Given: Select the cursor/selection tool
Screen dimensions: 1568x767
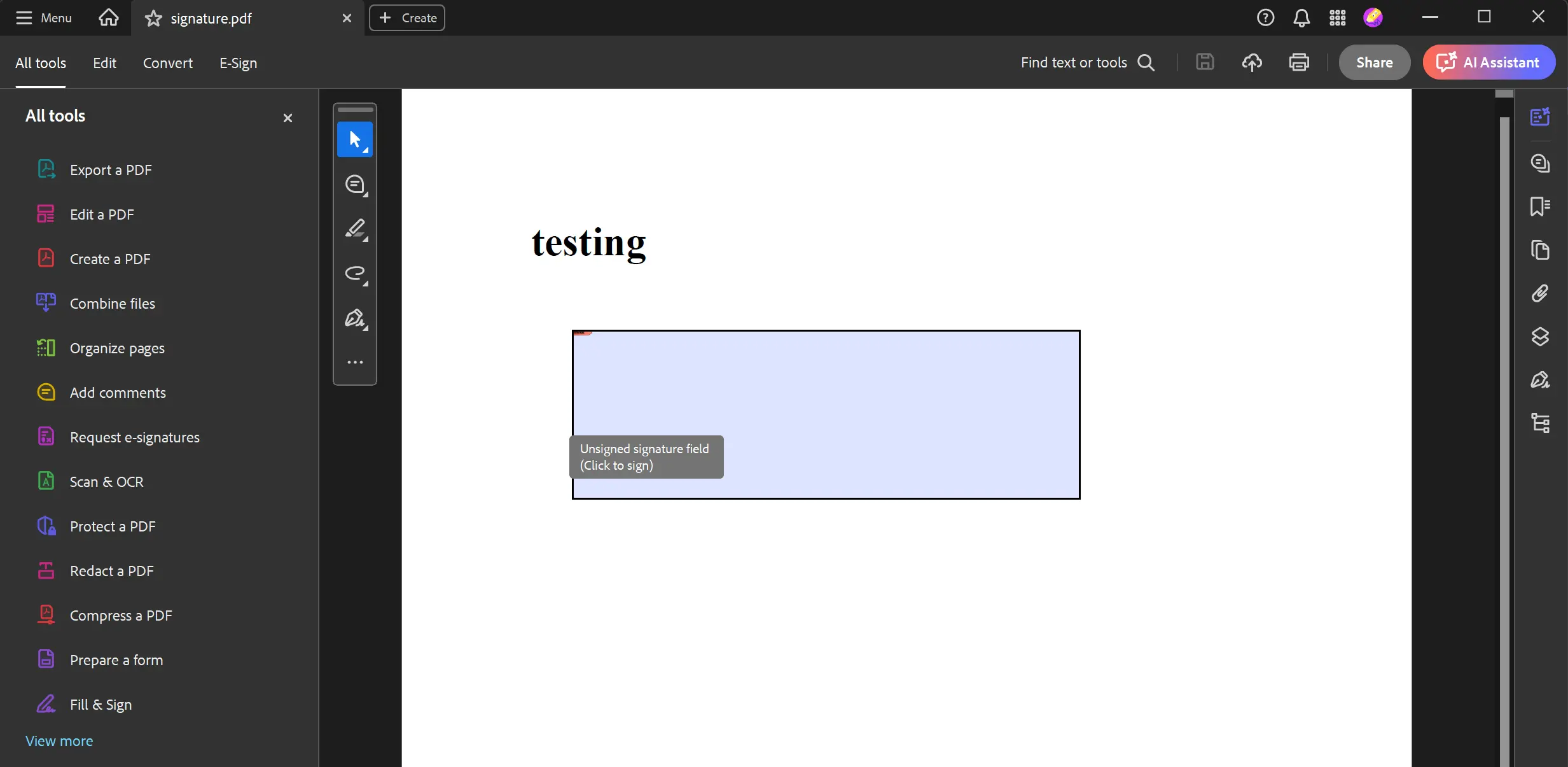Looking at the screenshot, I should [x=355, y=139].
